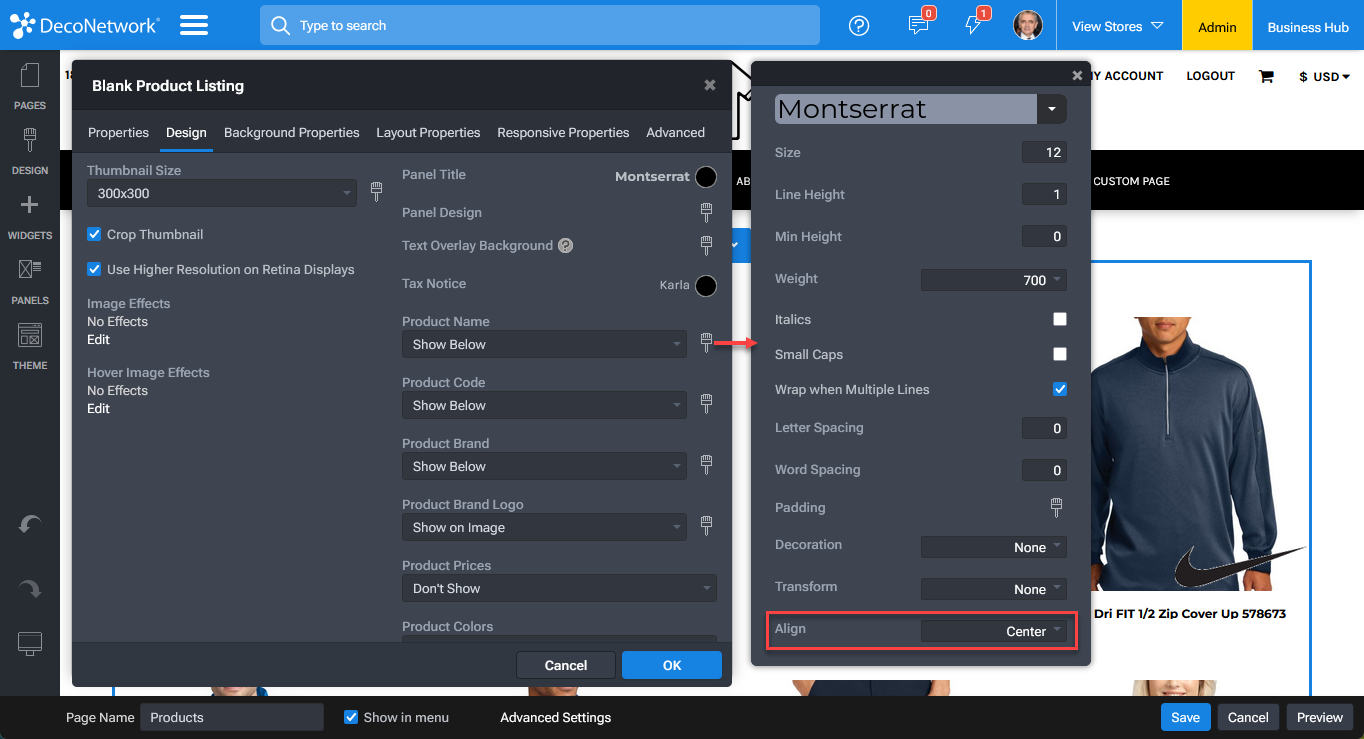Click the Undo arrow in left sidebar
Screen dimensions: 1364x739
click(30, 524)
